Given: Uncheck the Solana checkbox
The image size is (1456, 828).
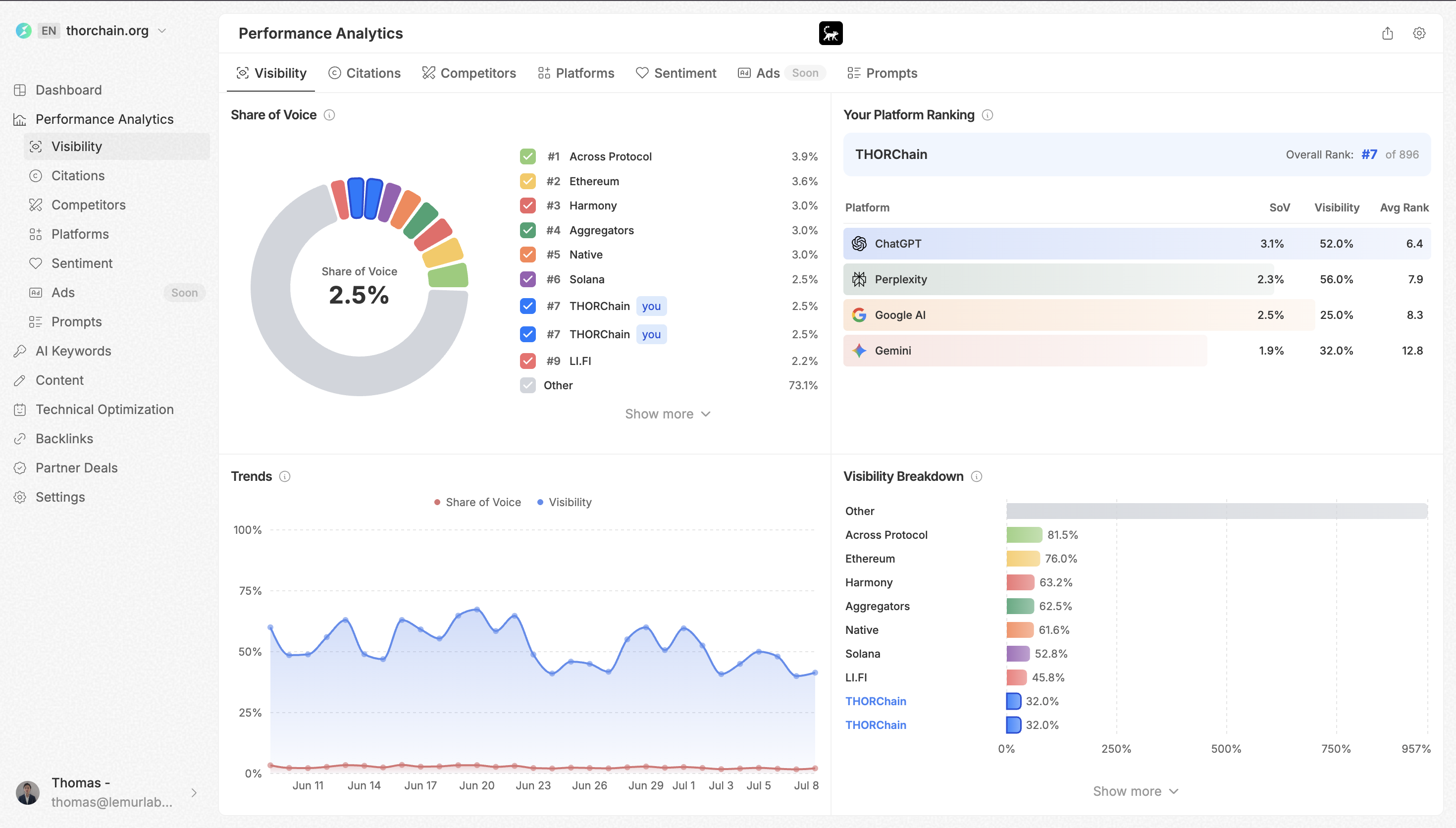Looking at the screenshot, I should [x=527, y=279].
